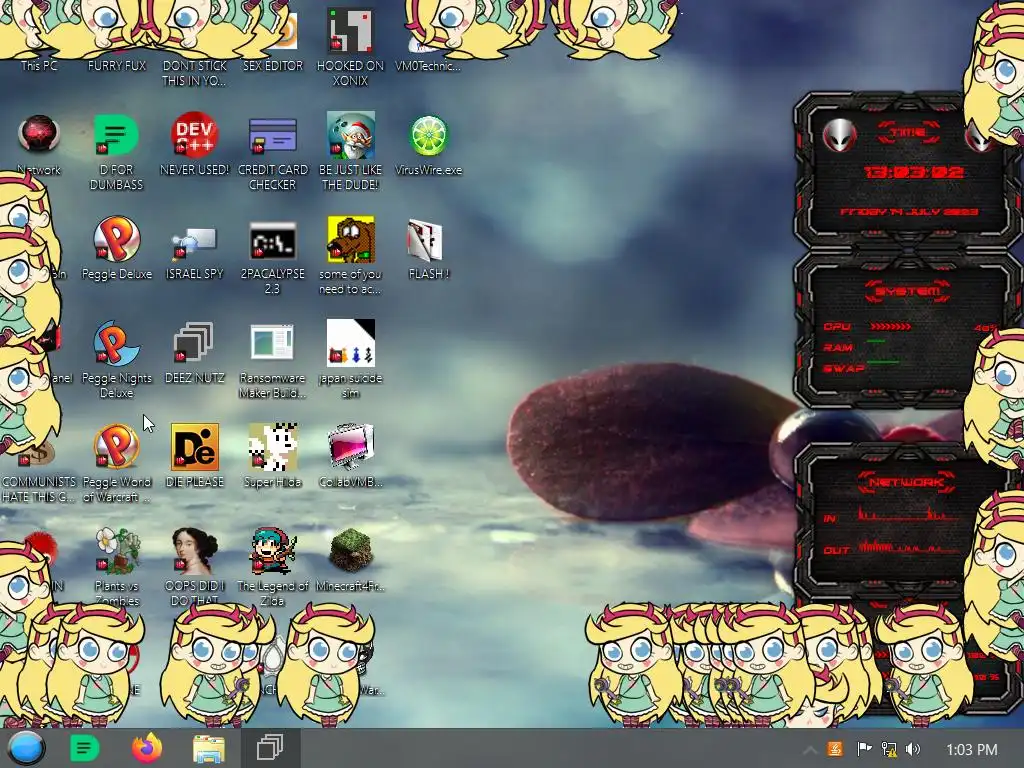Screen dimensions: 1024x768
Task: Select the Super Hilda icon
Action: pyautogui.click(x=272, y=447)
